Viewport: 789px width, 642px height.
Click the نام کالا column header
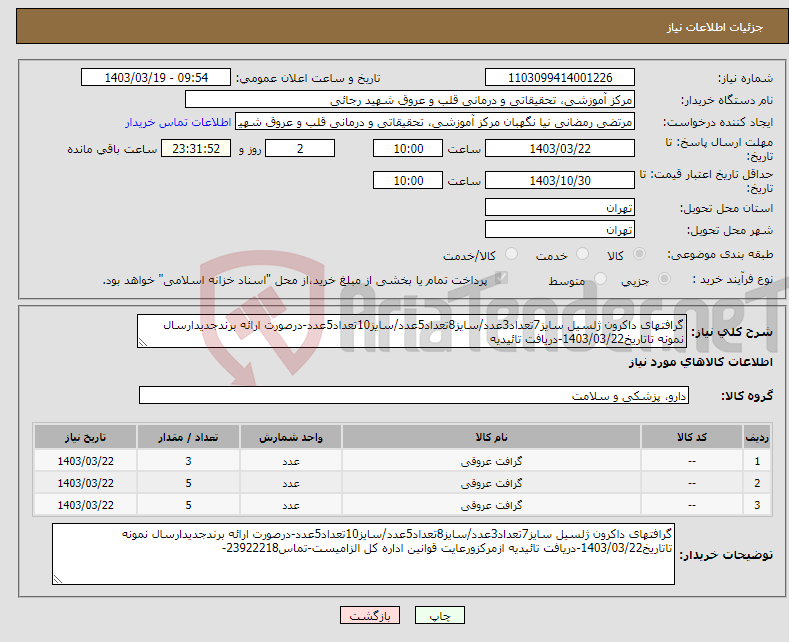[491, 437]
